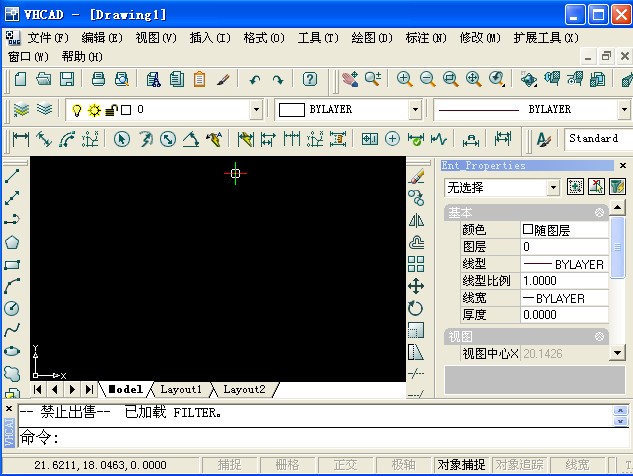Switch to the Layout2 tab
The image size is (633, 476).
click(245, 390)
